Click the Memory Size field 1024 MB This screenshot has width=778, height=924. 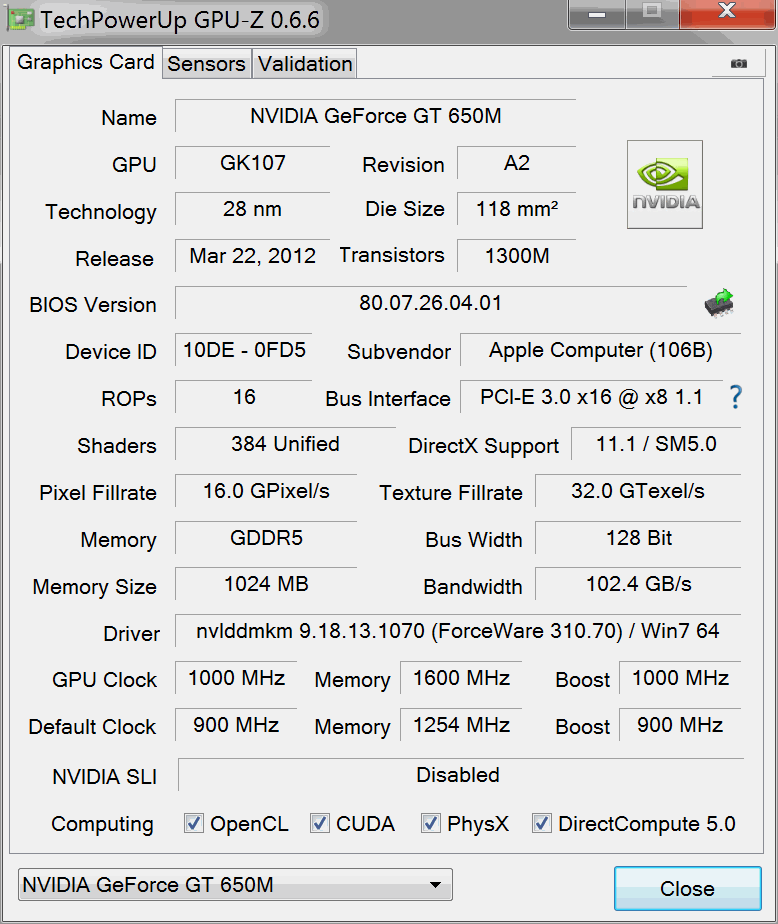pyautogui.click(x=266, y=584)
